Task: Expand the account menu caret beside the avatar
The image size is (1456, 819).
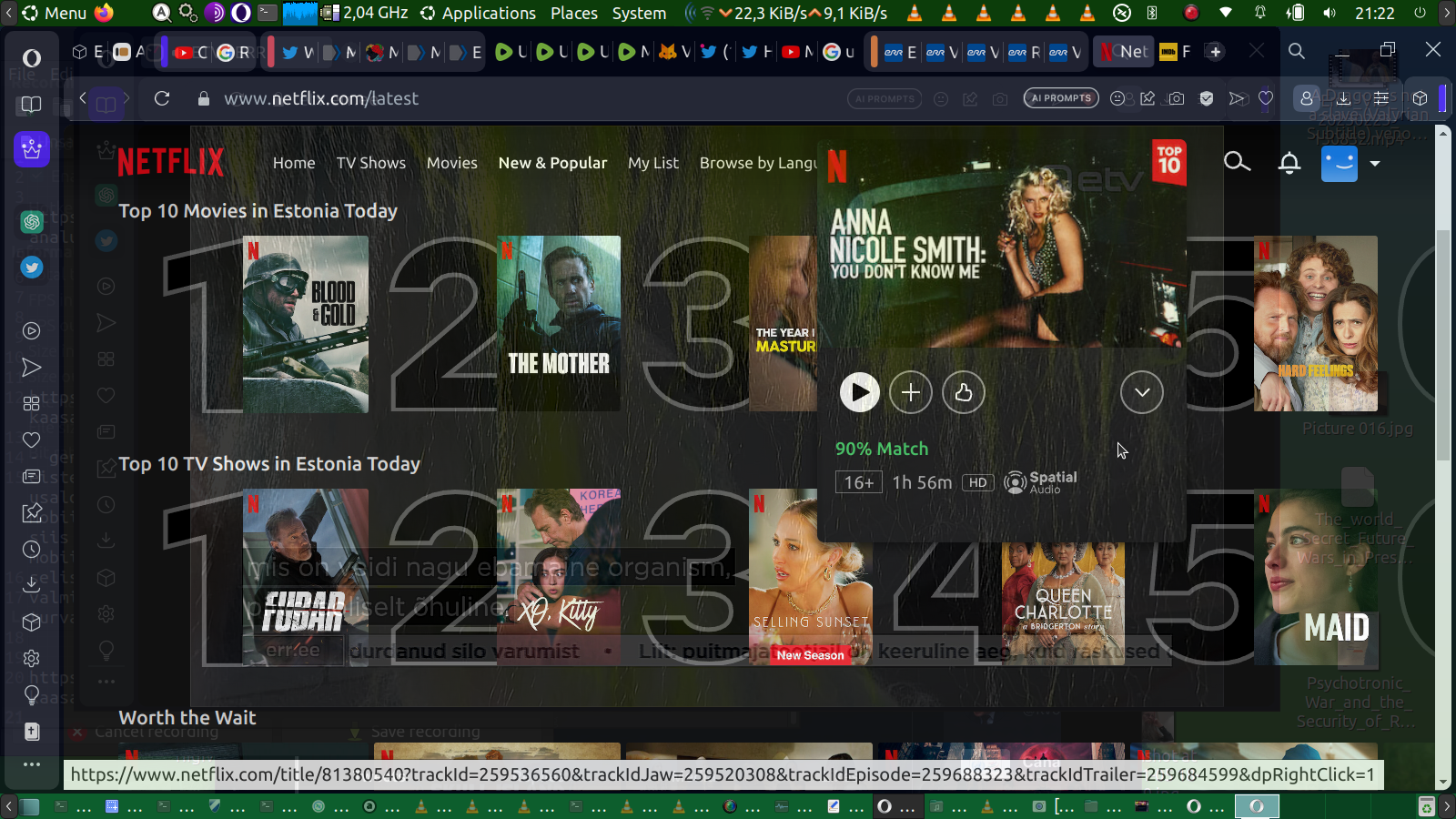Action: pos(1375,164)
